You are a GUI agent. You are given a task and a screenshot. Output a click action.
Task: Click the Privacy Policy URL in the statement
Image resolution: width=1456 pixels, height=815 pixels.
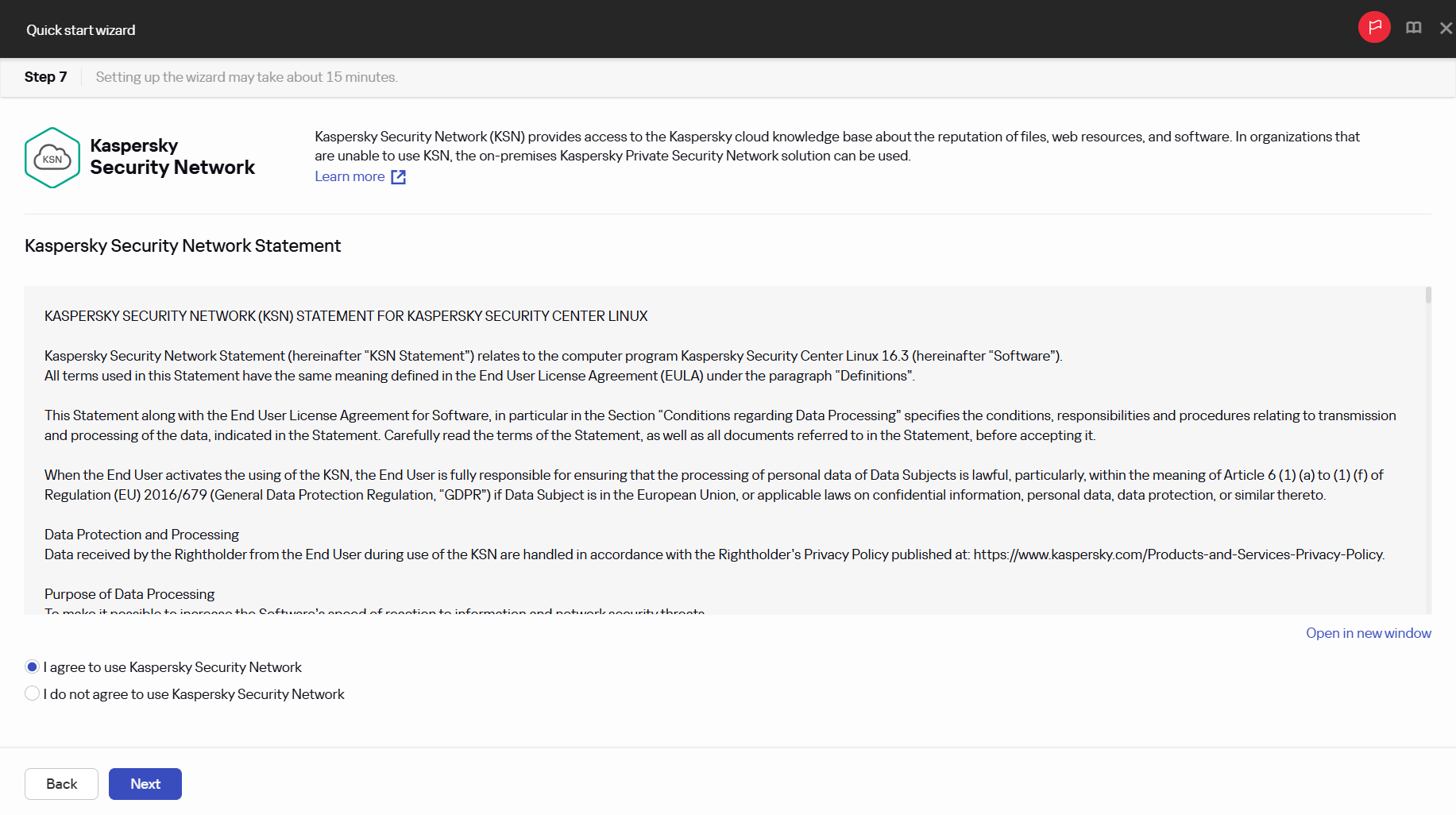[x=1178, y=554]
